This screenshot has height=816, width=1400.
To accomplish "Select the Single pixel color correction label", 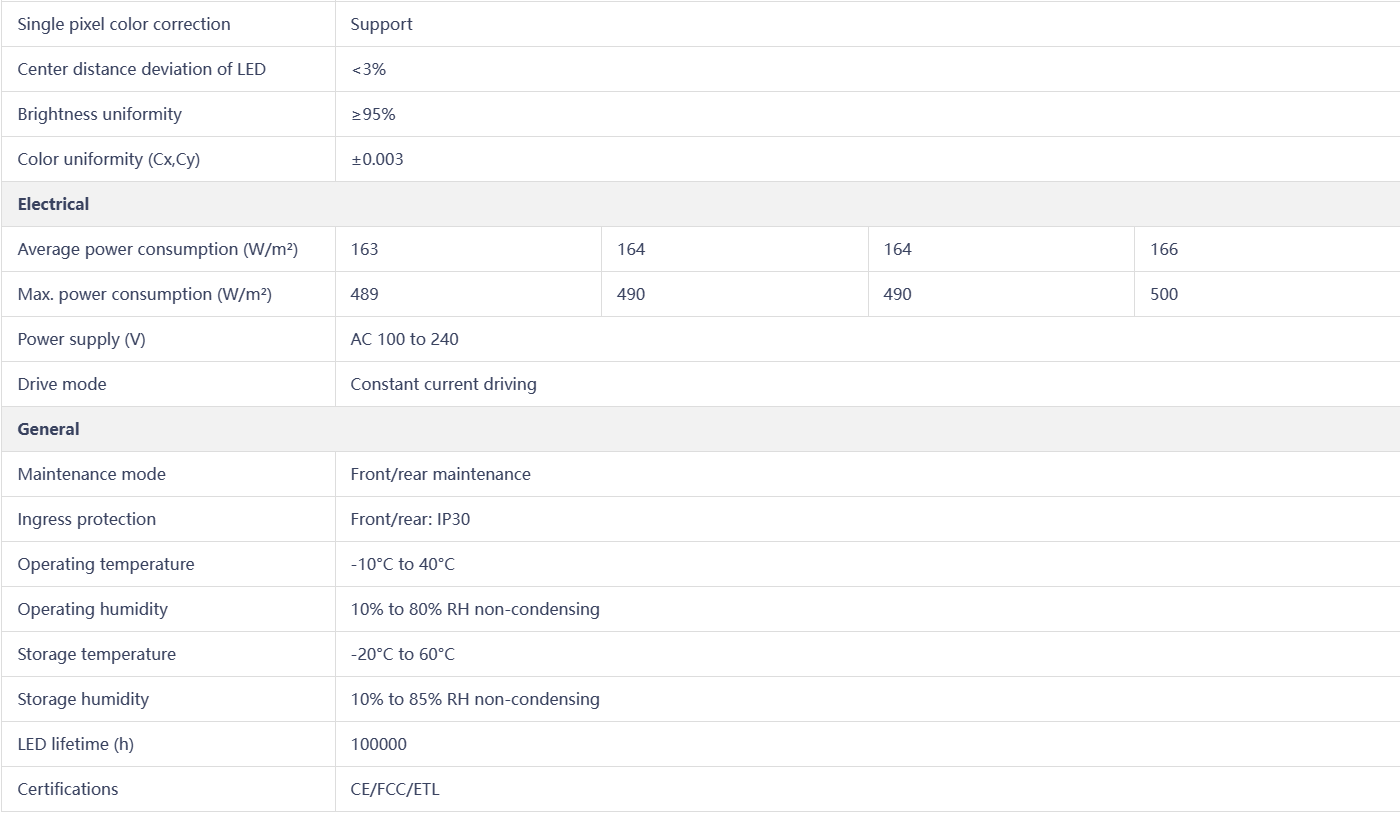I will pyautogui.click(x=124, y=24).
